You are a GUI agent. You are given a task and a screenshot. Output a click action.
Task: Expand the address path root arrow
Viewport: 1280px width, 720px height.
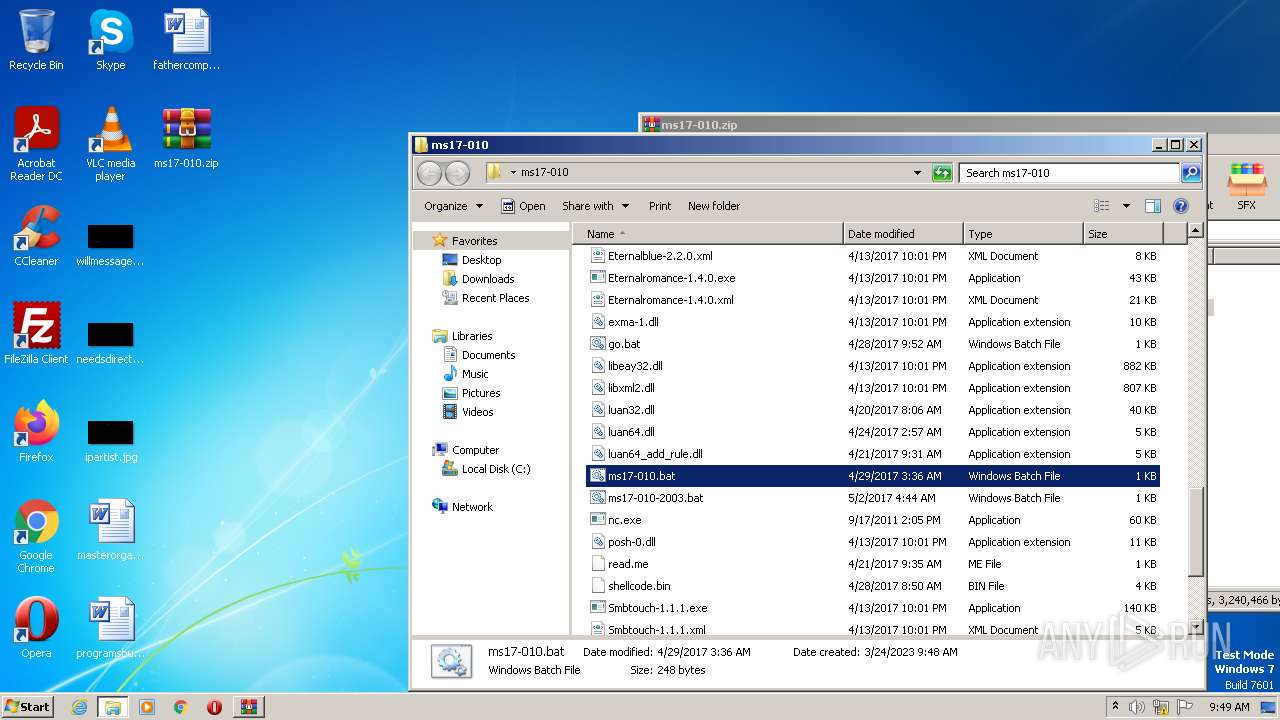513,173
